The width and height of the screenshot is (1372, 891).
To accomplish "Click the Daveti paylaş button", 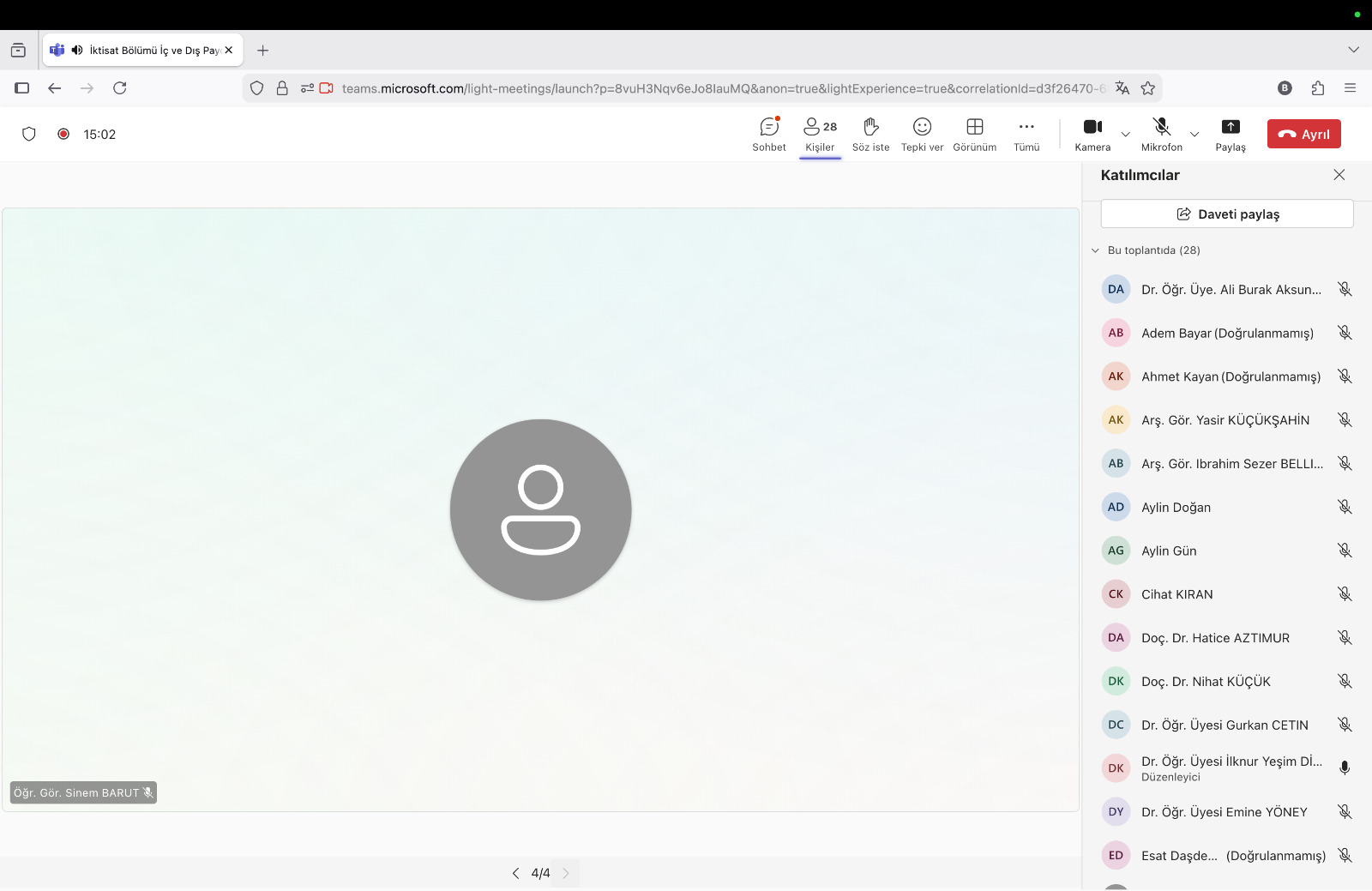I will tap(1227, 214).
